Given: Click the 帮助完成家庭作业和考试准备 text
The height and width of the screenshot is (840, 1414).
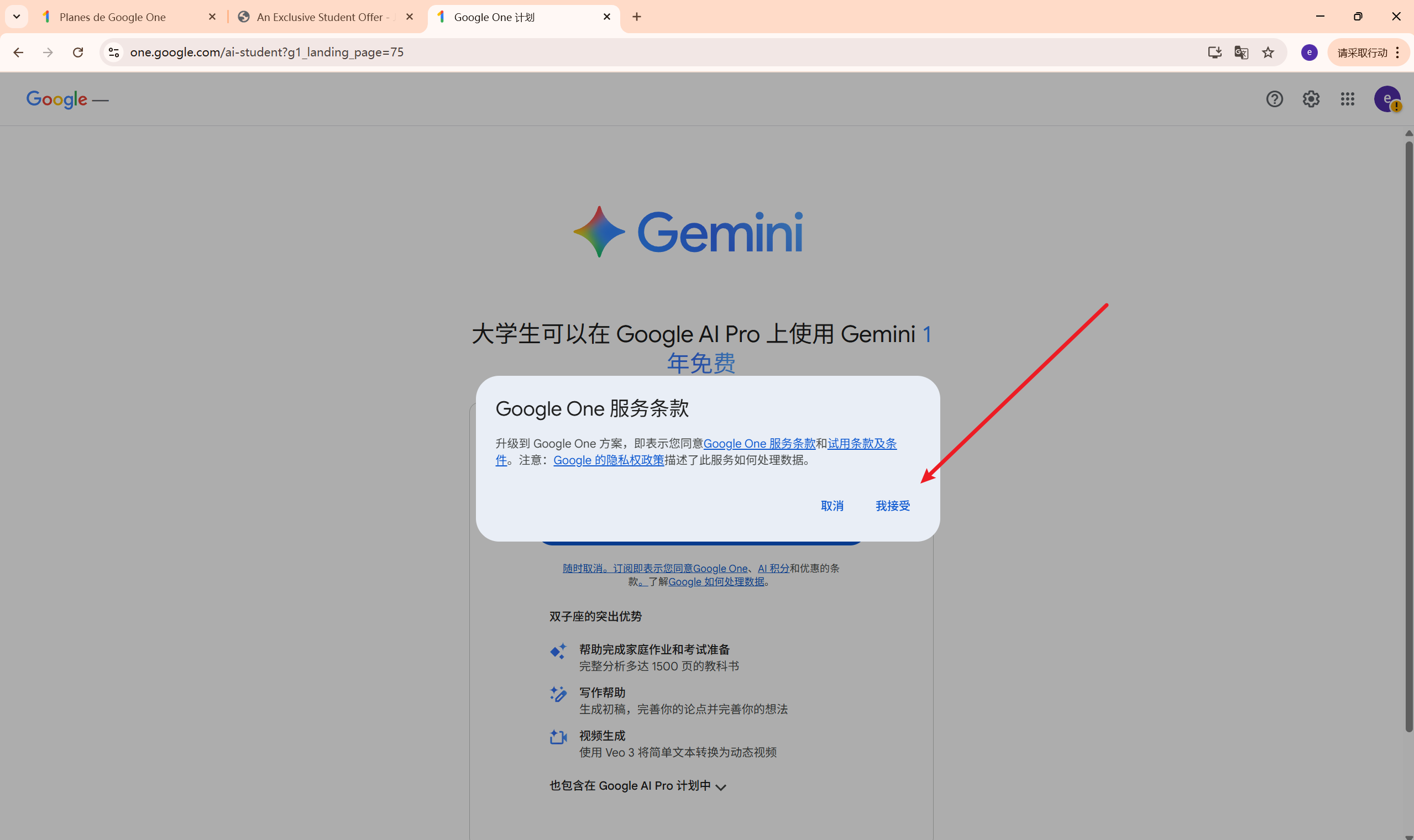Looking at the screenshot, I should pyautogui.click(x=654, y=650).
